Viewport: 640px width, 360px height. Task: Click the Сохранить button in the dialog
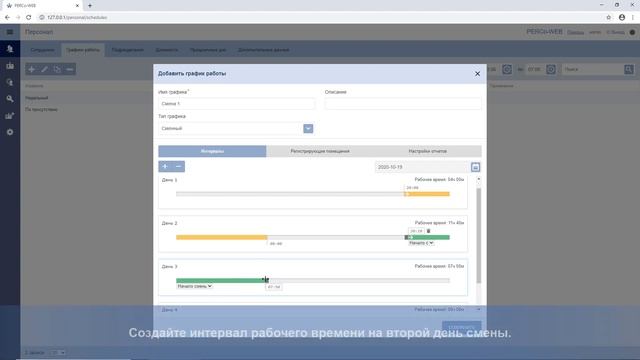point(461,327)
